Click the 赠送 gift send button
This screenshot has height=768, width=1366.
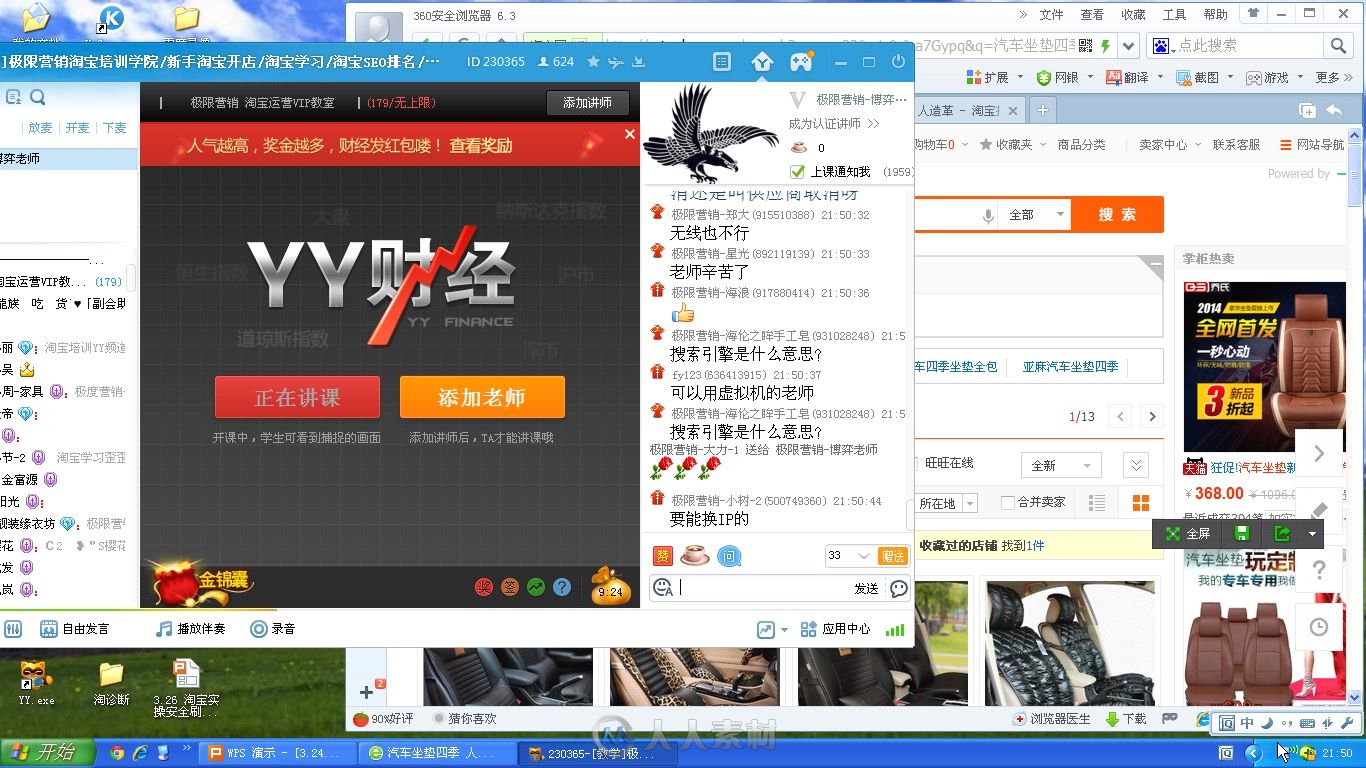[x=892, y=556]
